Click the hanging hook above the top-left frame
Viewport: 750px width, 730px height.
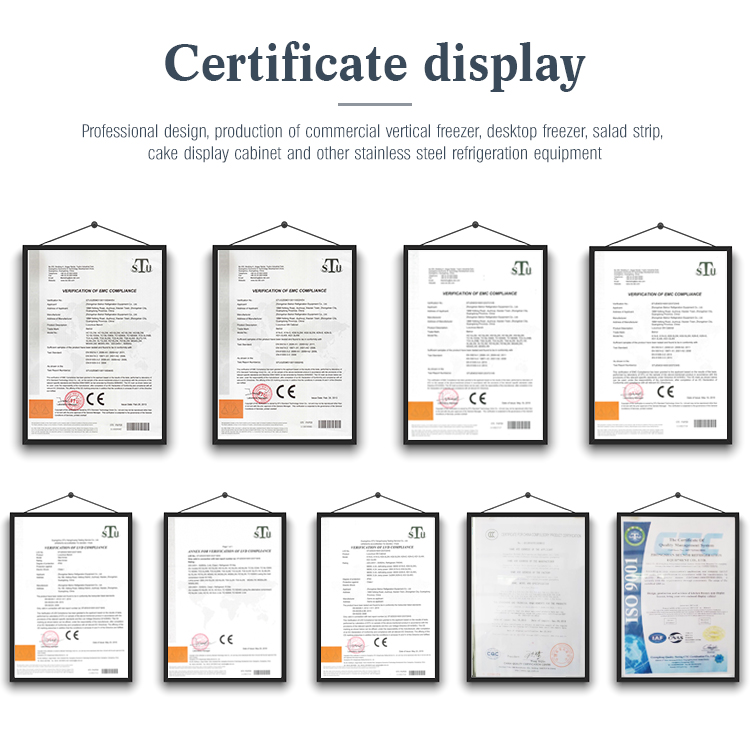point(91,222)
